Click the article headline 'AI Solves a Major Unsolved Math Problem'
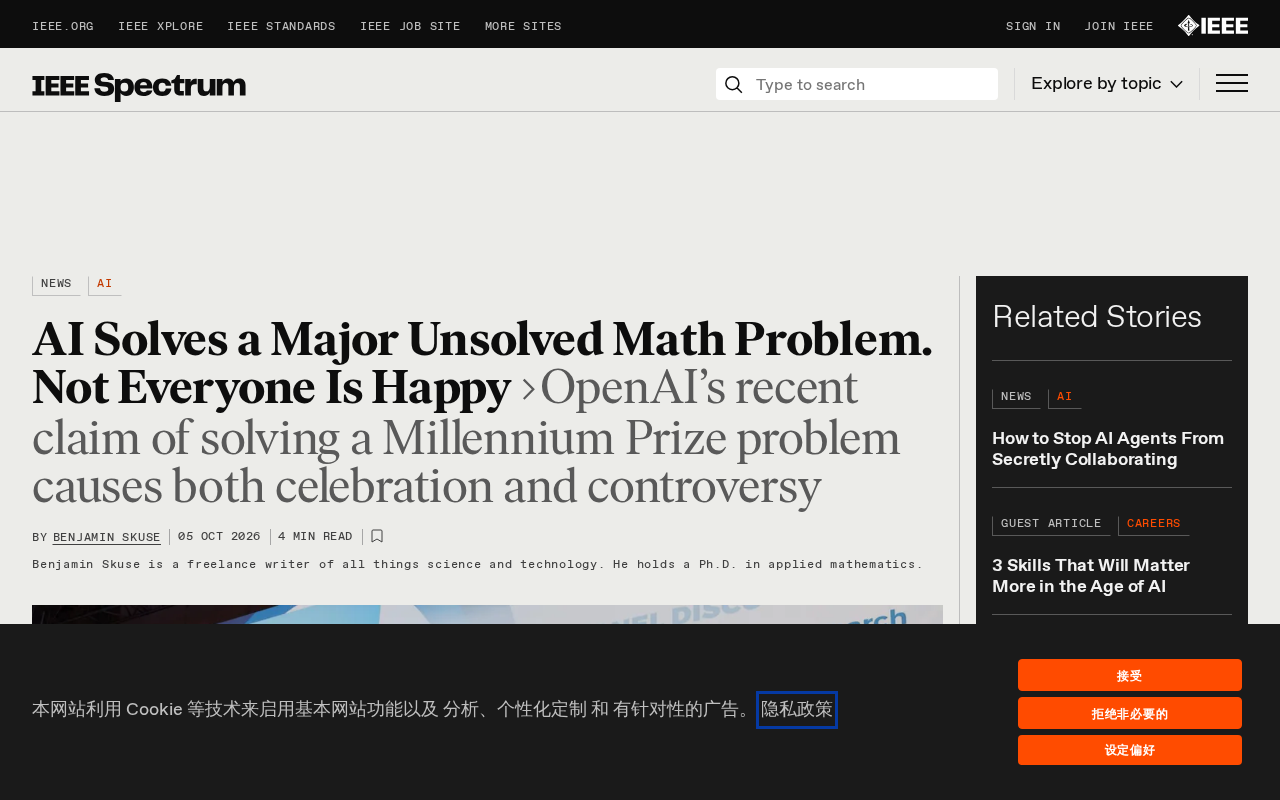The width and height of the screenshot is (1280, 800). 482,364
